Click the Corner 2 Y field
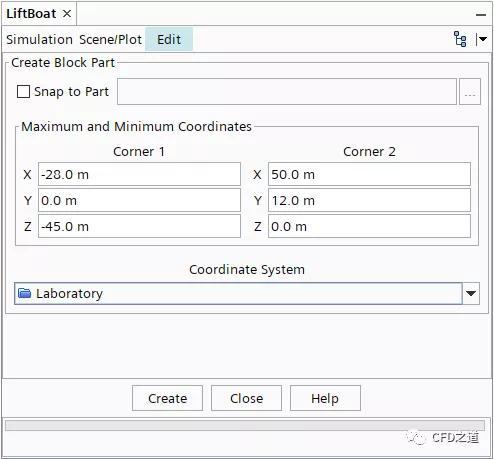Viewport: 494px width, 459px height. point(369,200)
